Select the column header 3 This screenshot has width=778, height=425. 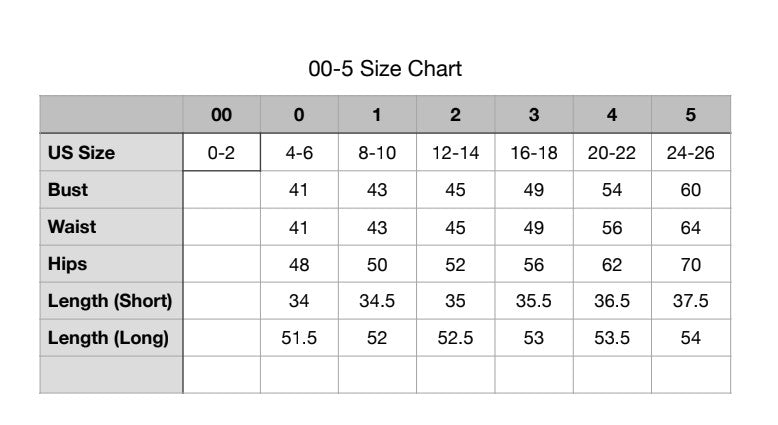[x=534, y=115]
